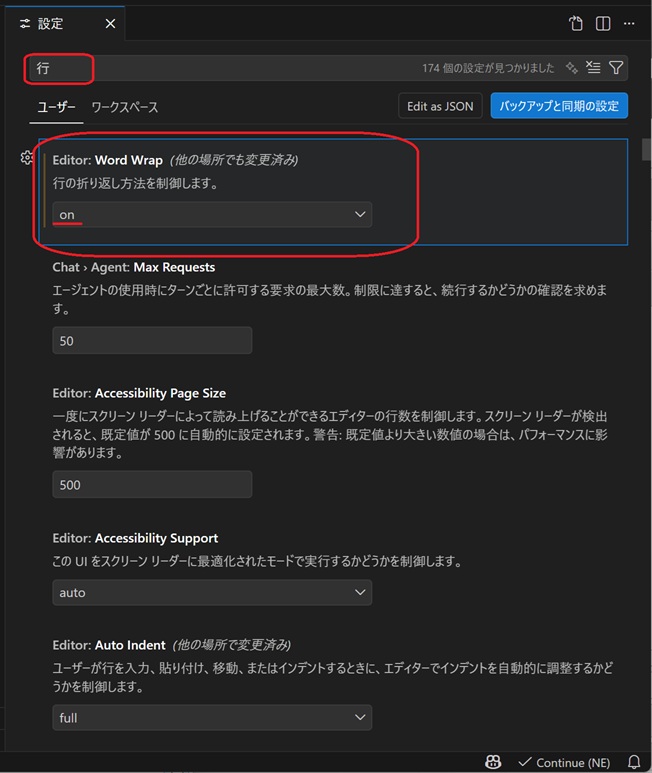Click the AI settings search sparkle icon
Screen dimensions: 652x773
(572, 68)
